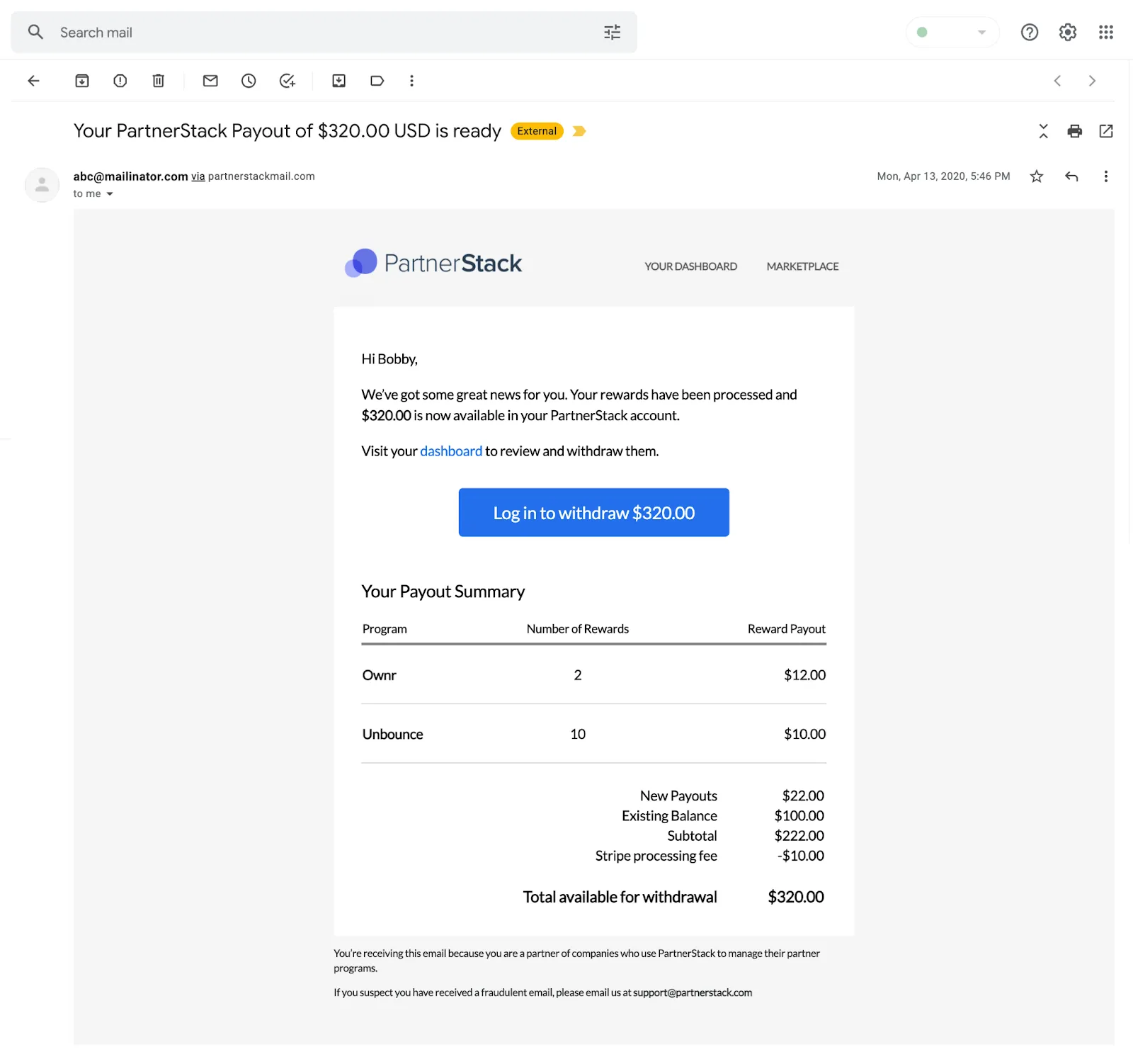The width and height of the screenshot is (1133, 1064).
Task: Open search options filter icon
Action: 612,32
